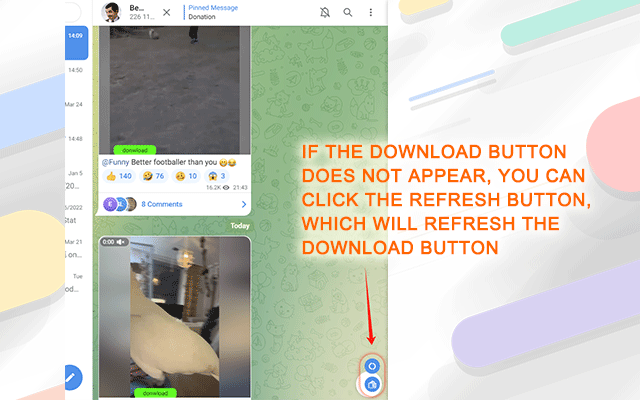Select the laughing emoji 76 reaction
This screenshot has height=400, width=640.
pos(153,176)
